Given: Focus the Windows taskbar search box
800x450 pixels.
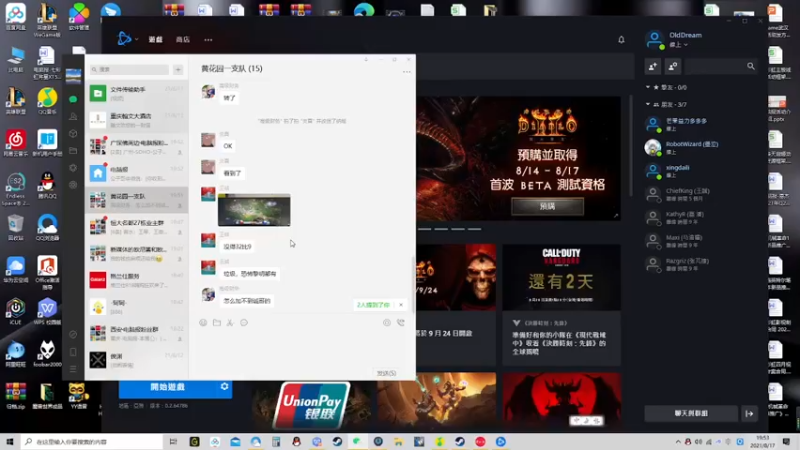Looking at the screenshot, I should 92,441.
